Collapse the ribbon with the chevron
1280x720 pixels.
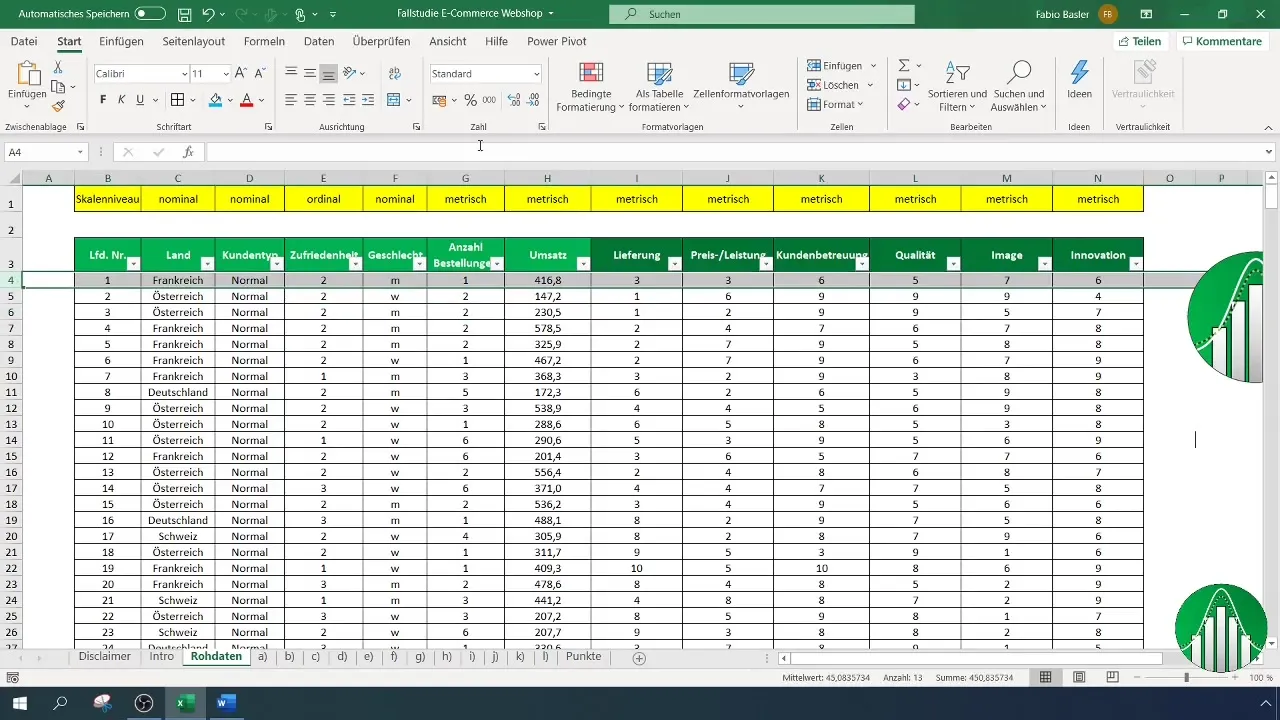tap(1269, 127)
